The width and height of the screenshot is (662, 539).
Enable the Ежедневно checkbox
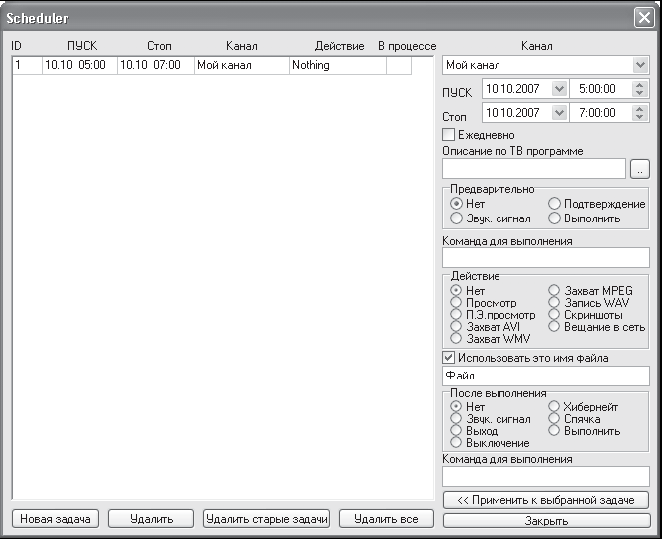tap(448, 135)
